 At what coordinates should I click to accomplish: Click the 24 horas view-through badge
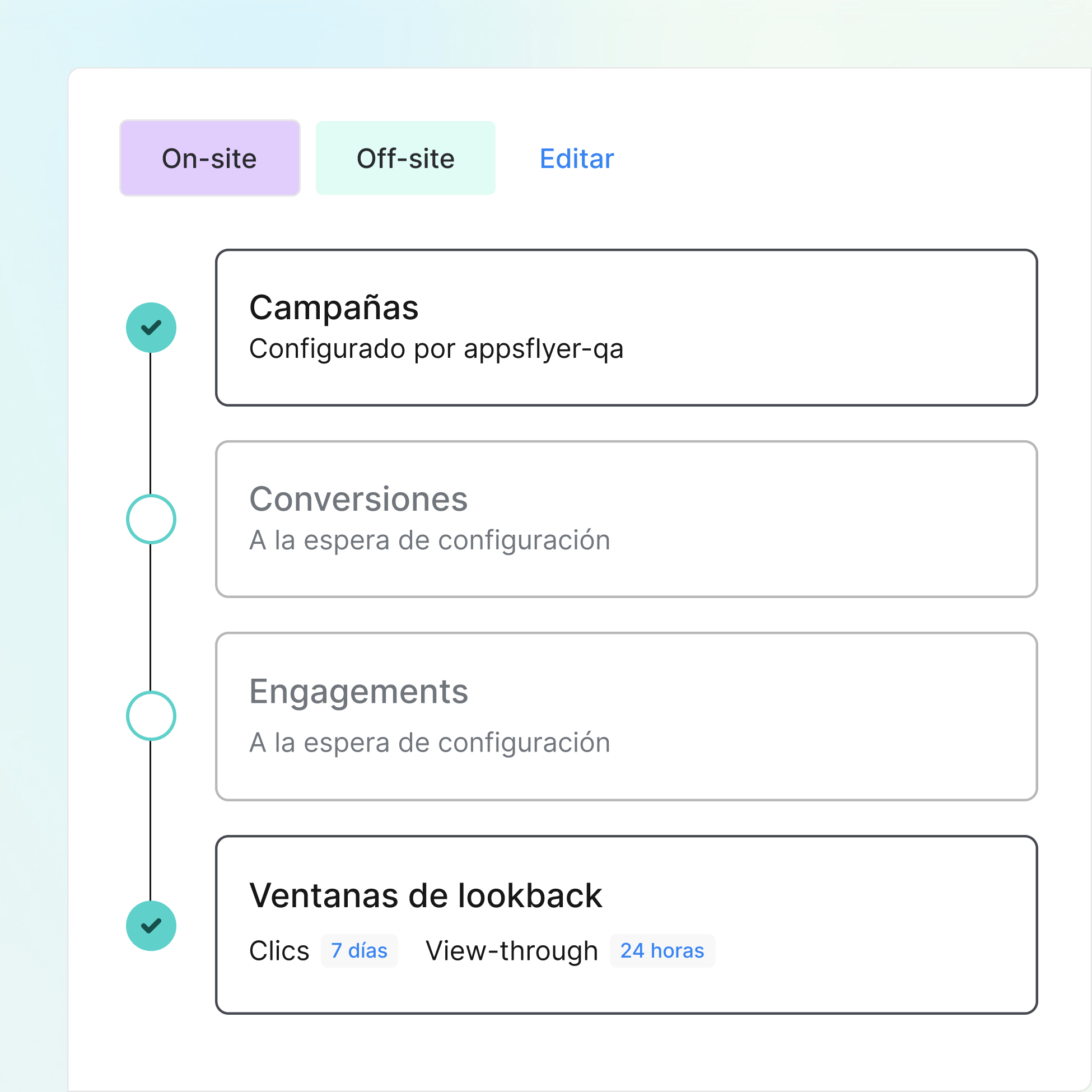(662, 951)
